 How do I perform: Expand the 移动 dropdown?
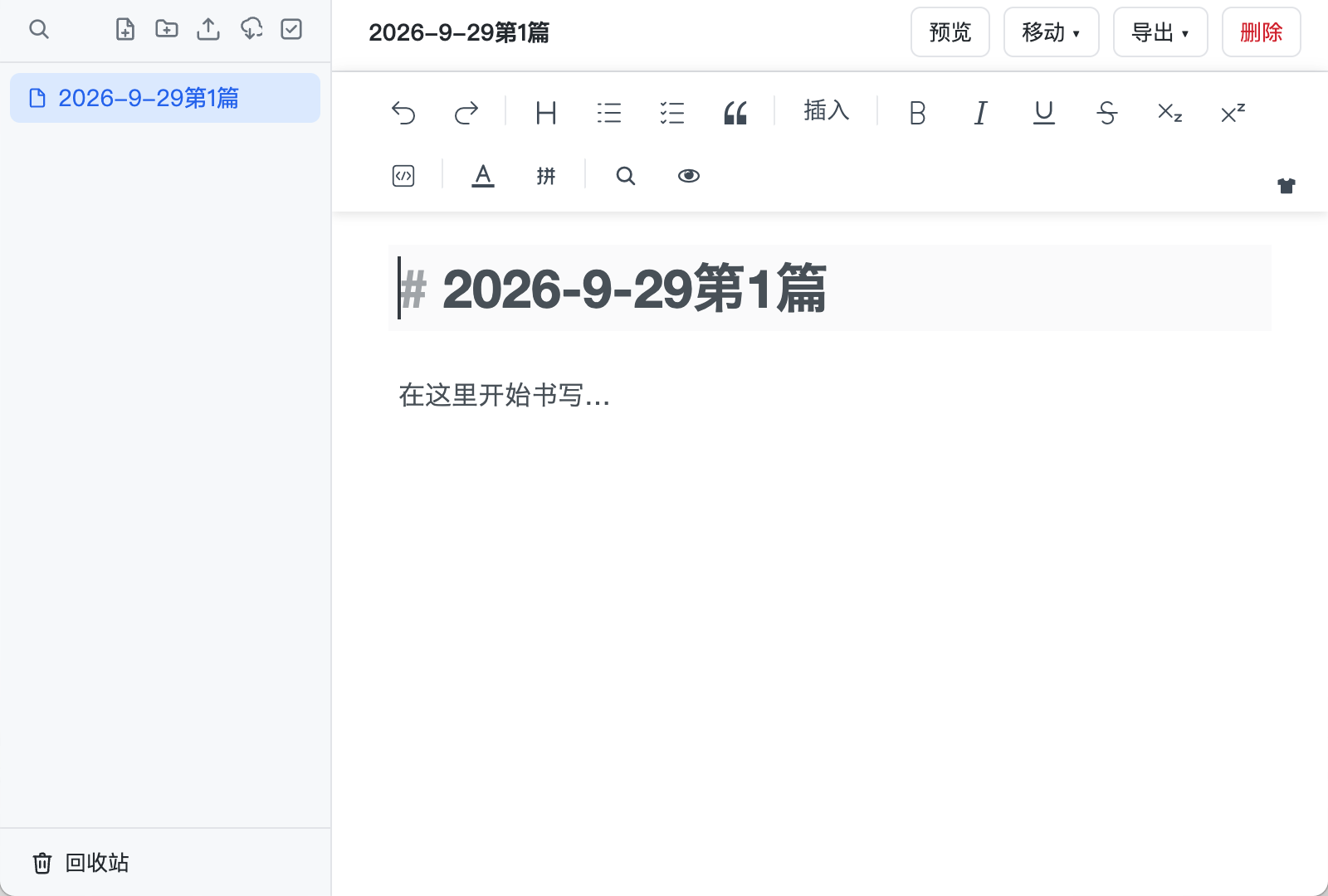point(1052,32)
